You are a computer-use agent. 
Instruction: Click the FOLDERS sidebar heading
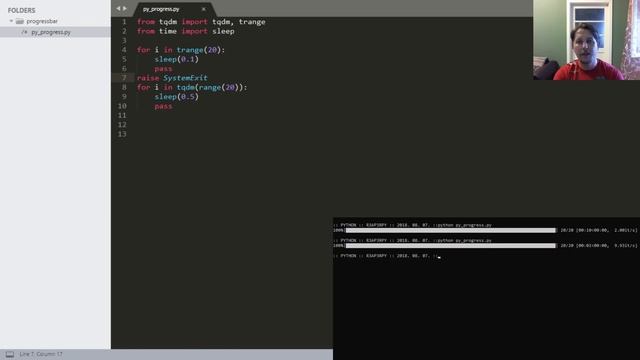tap(21, 10)
